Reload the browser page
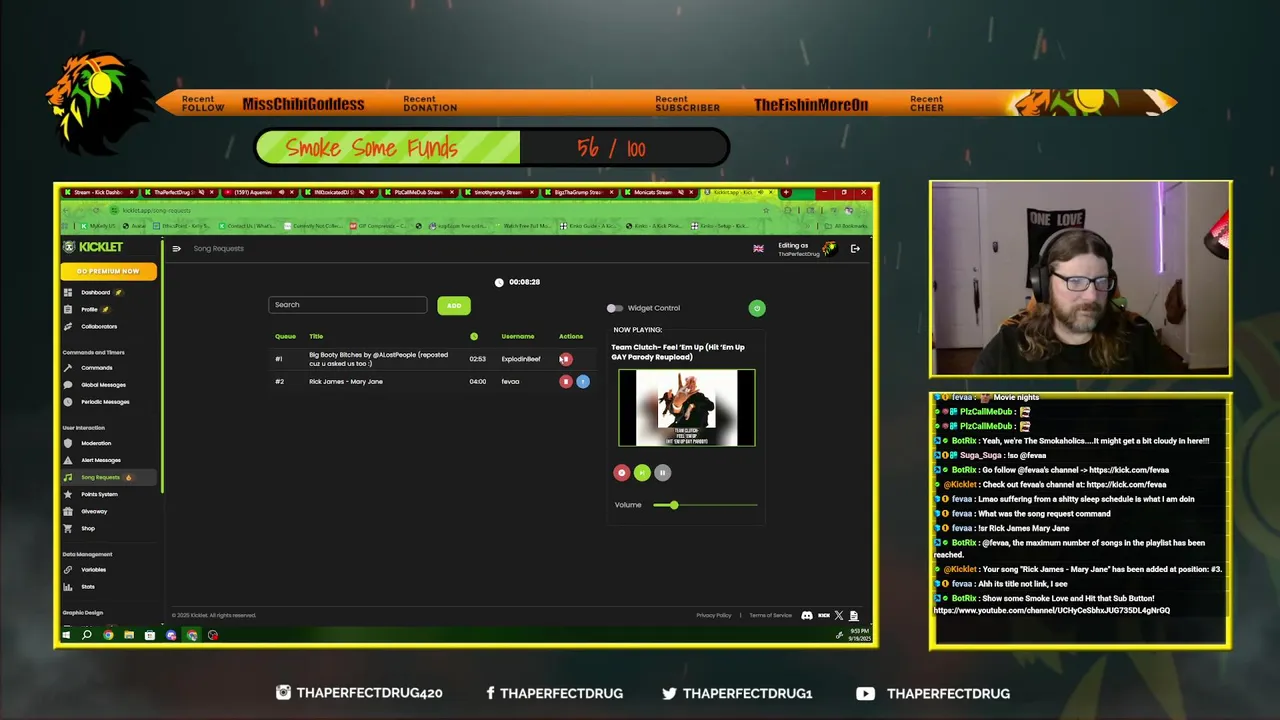Image resolution: width=1280 pixels, height=720 pixels. click(96, 210)
